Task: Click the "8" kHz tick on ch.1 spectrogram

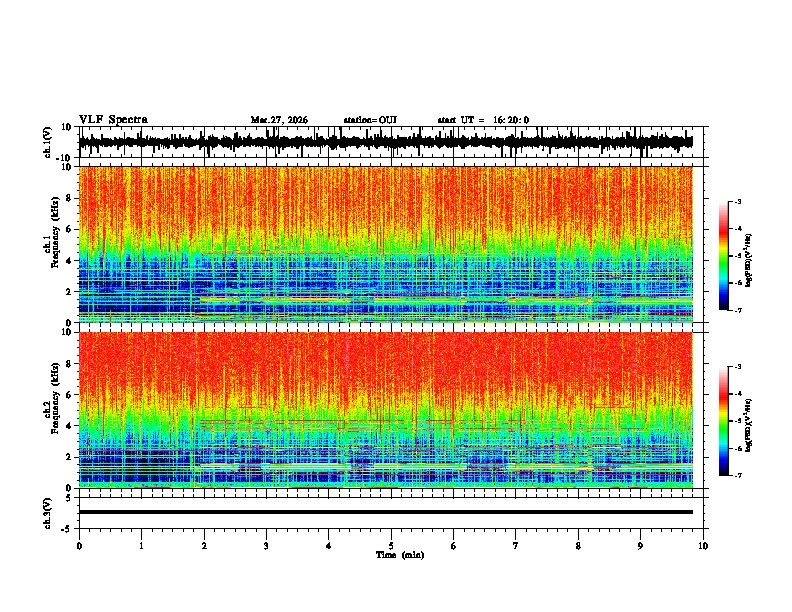Action: [69, 198]
